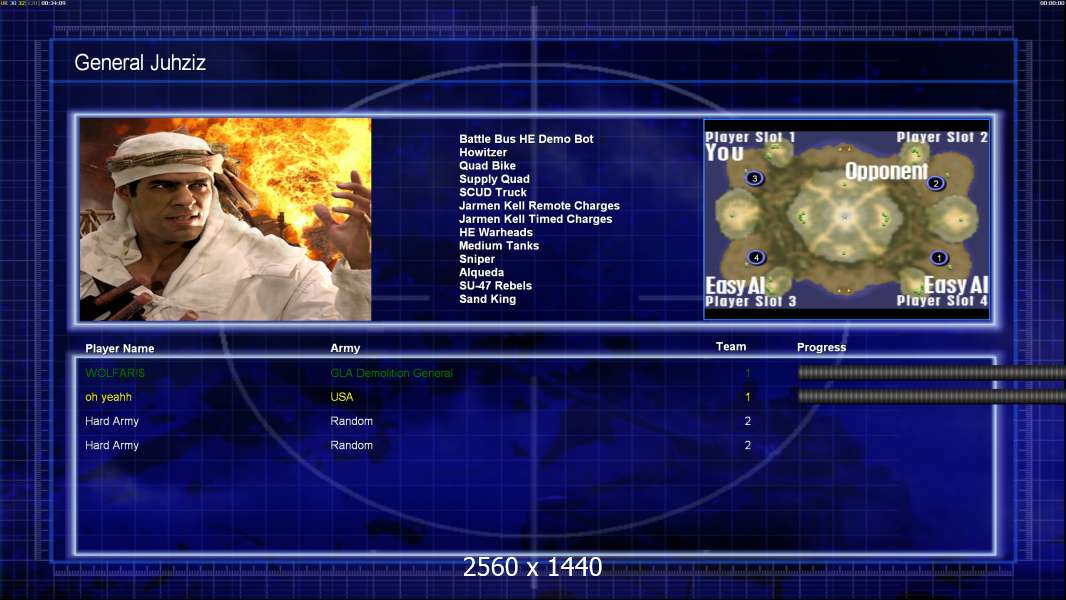Click 'Easy AI' label above Player Slot 3
Viewport: 1066px width, 600px height.
tap(736, 285)
